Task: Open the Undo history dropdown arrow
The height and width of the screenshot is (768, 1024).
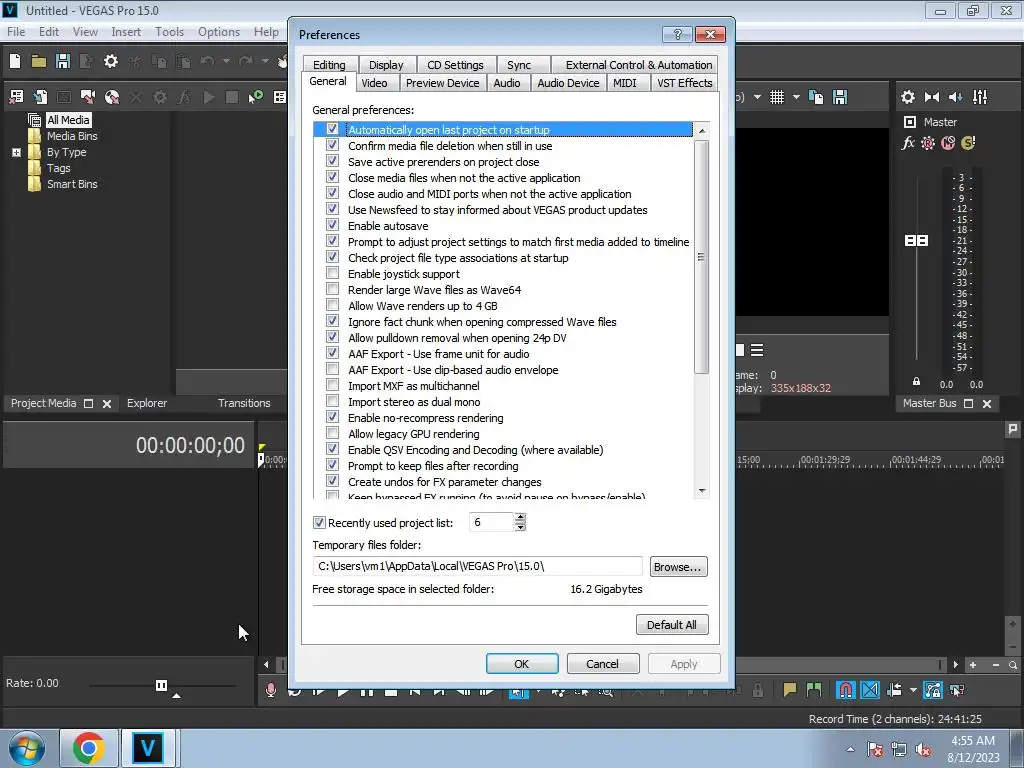Action: (x=226, y=61)
